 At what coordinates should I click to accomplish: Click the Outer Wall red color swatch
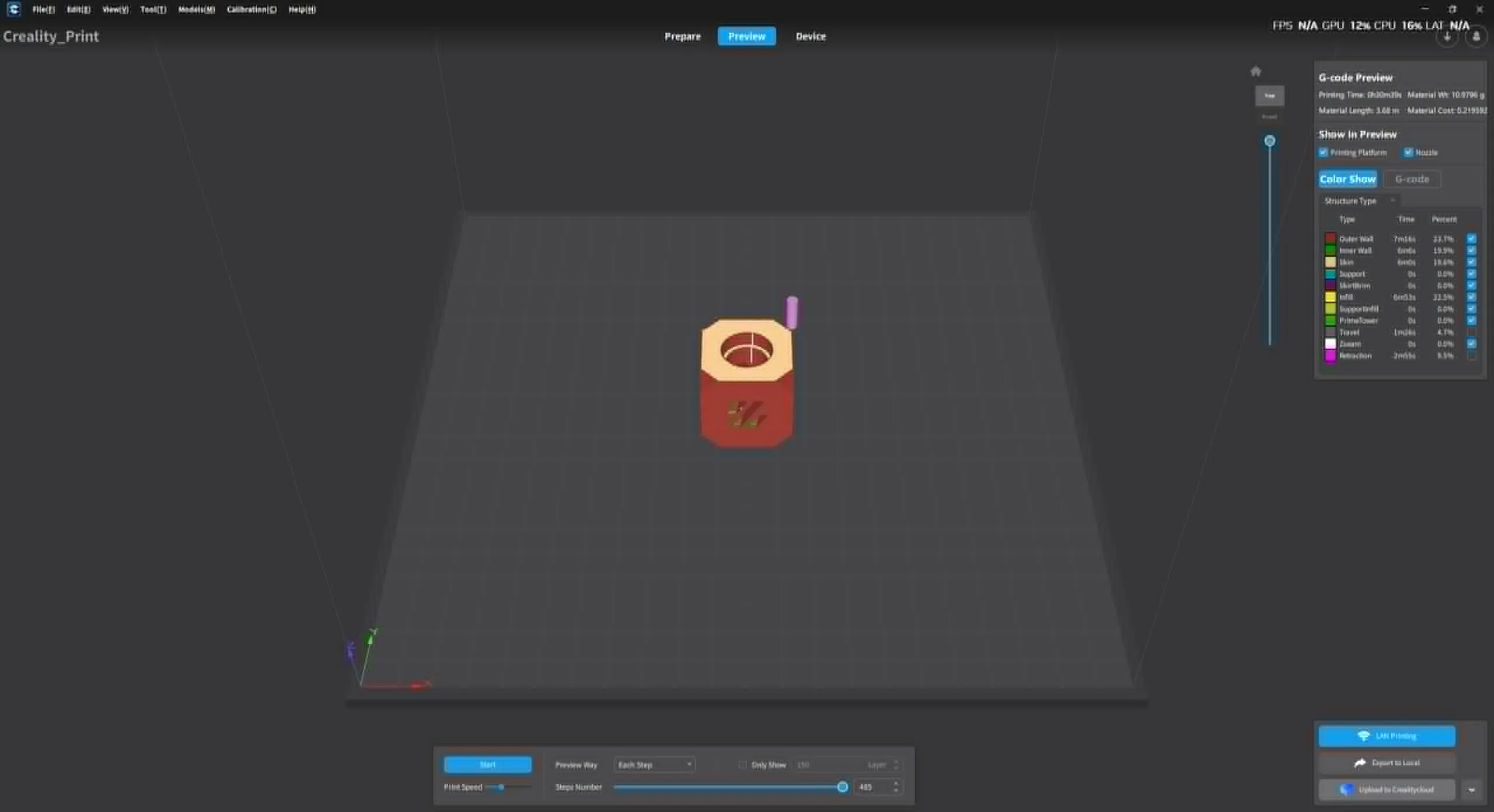(1330, 239)
